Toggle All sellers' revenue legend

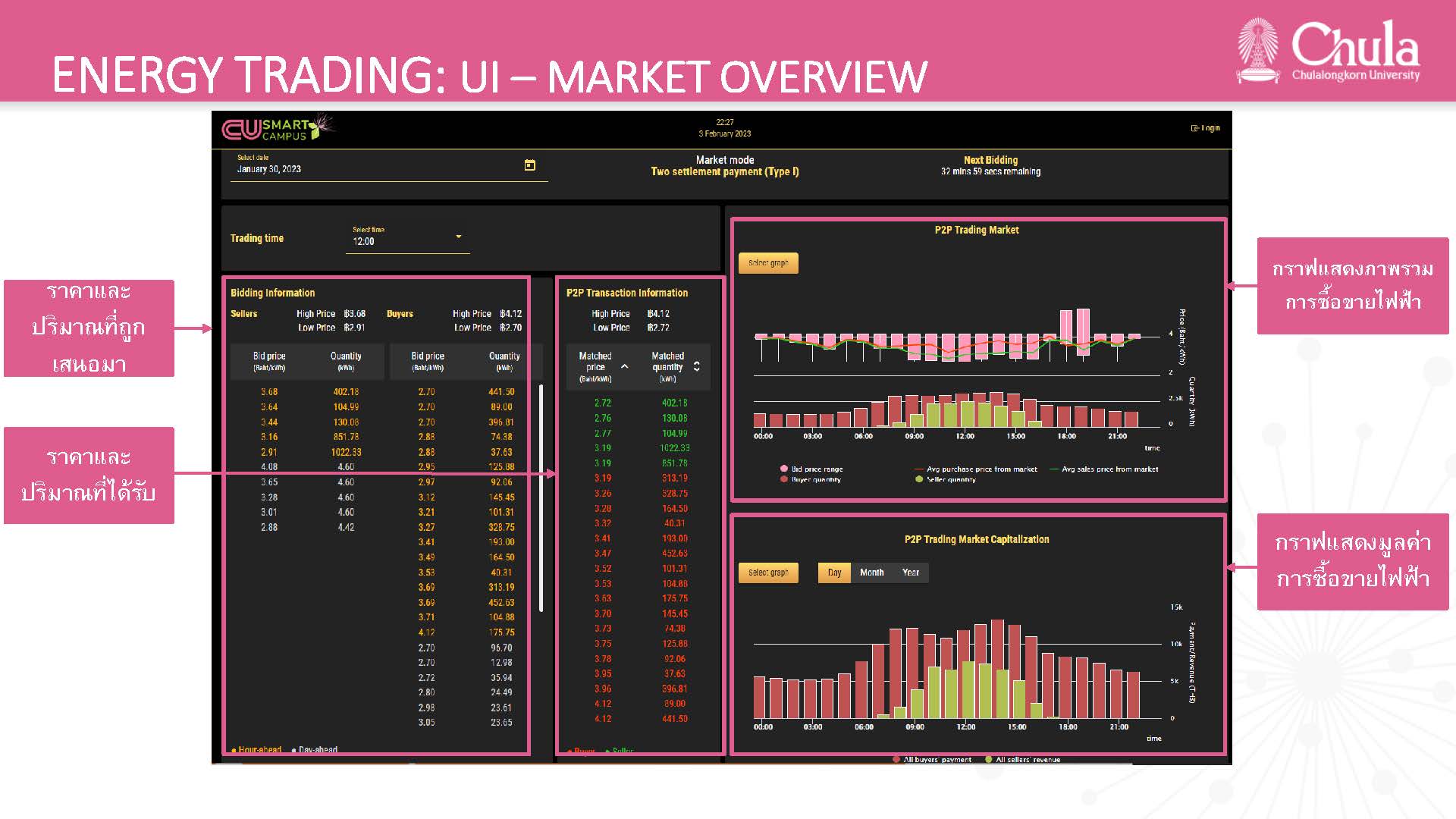tap(989, 759)
